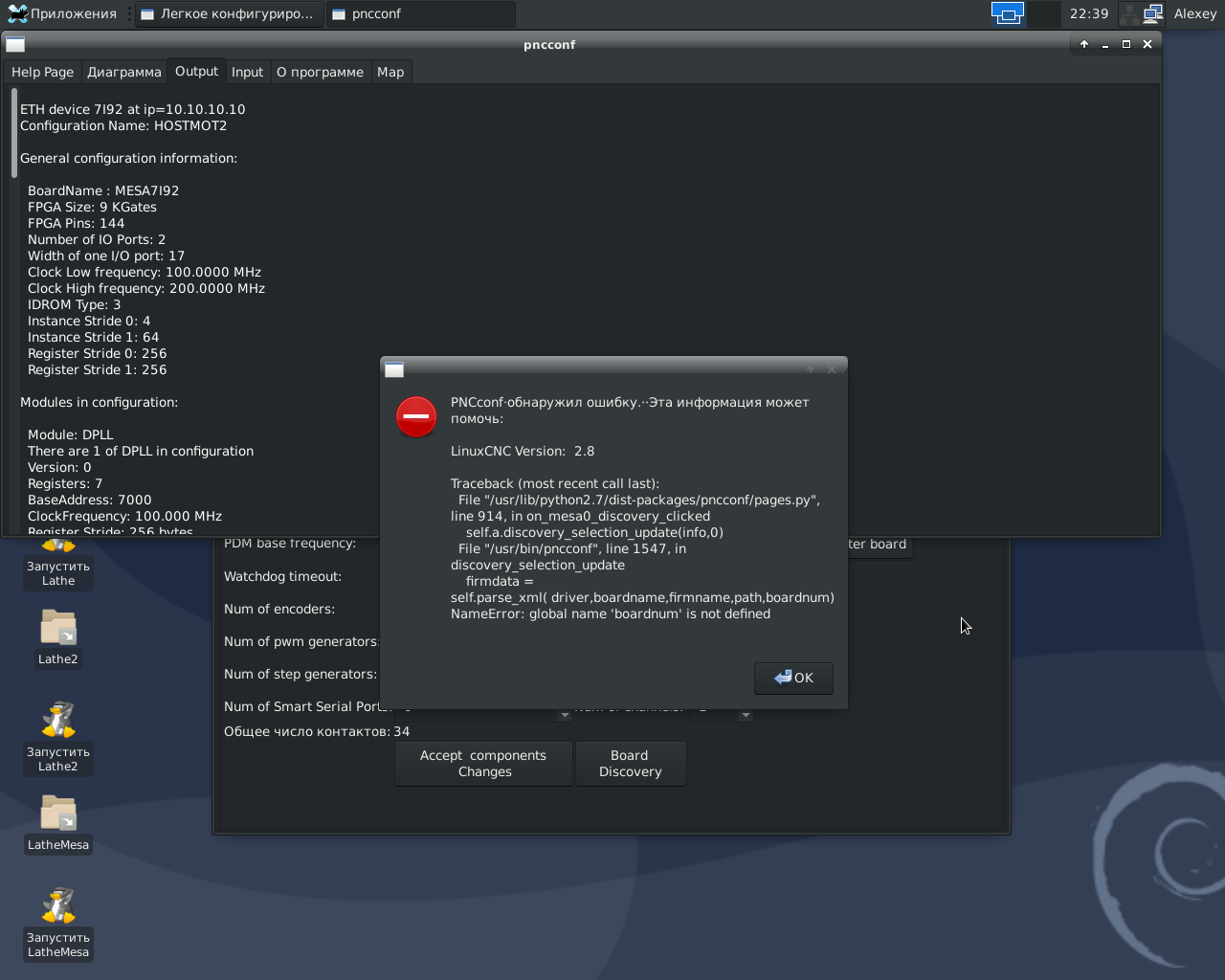Click the 'Num of step generators:' label
Image resolution: width=1225 pixels, height=980 pixels.
tap(301, 674)
